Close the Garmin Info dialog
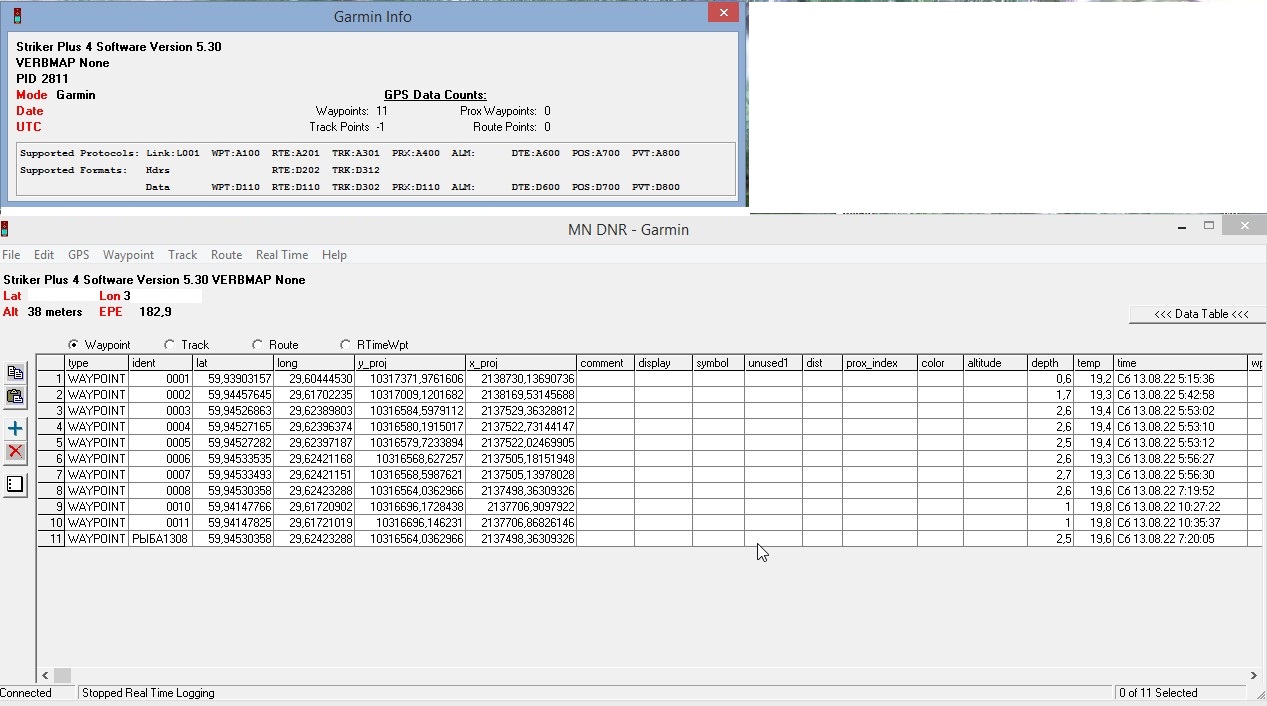 [723, 13]
